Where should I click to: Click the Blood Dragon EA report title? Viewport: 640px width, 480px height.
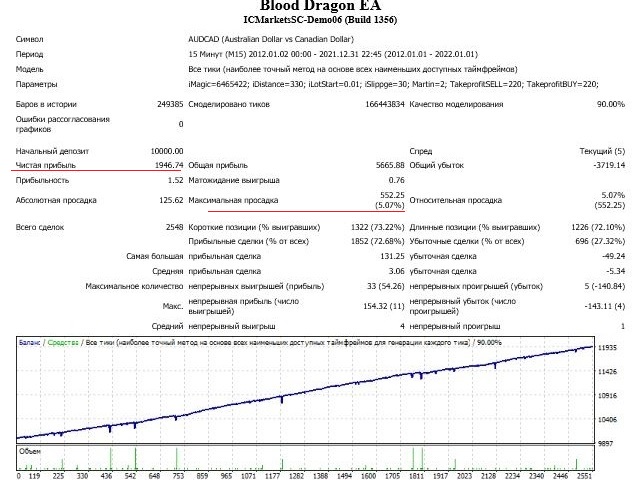(320, 6)
